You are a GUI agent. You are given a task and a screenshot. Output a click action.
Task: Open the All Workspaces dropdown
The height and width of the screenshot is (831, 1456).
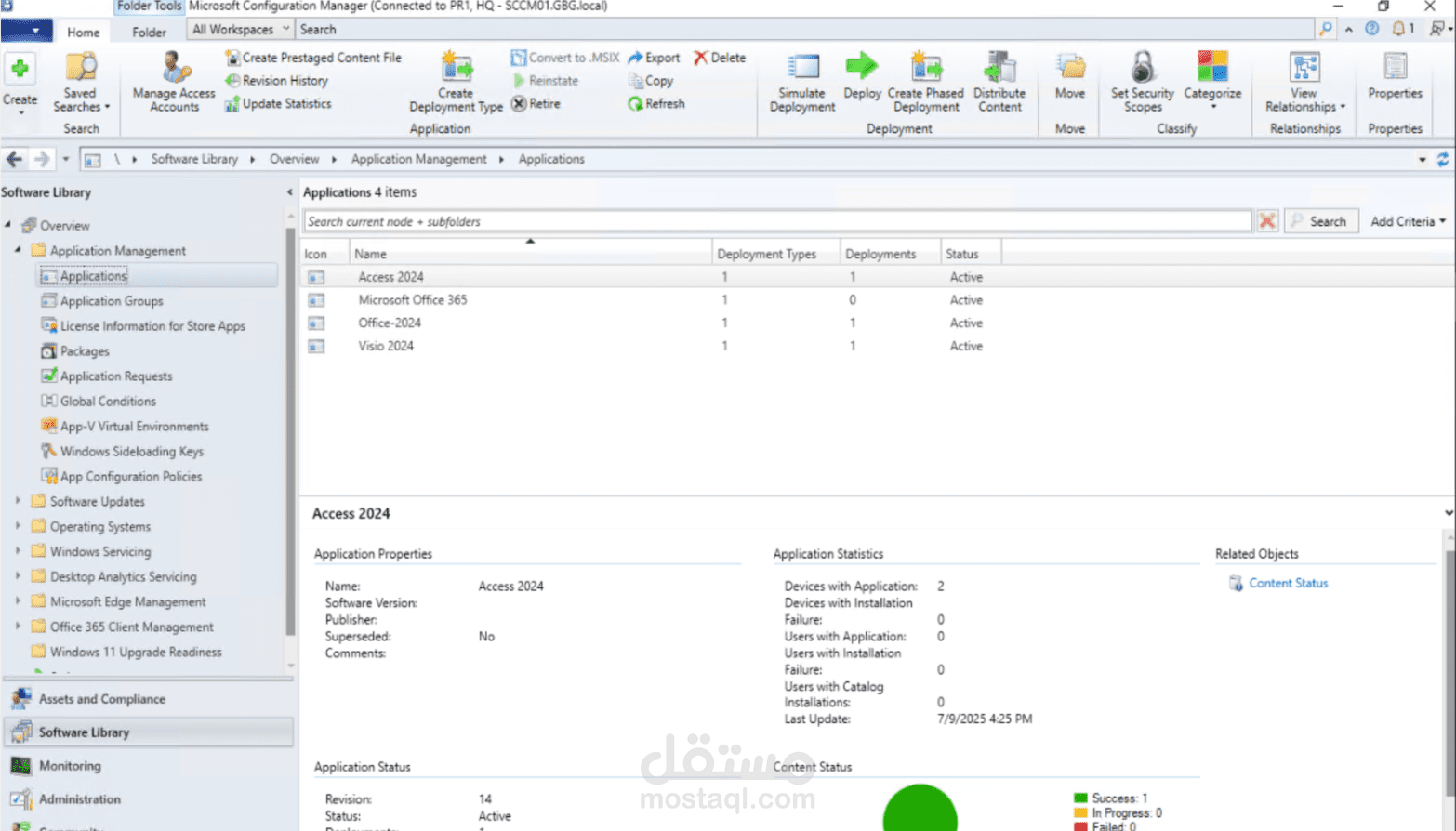(x=240, y=29)
